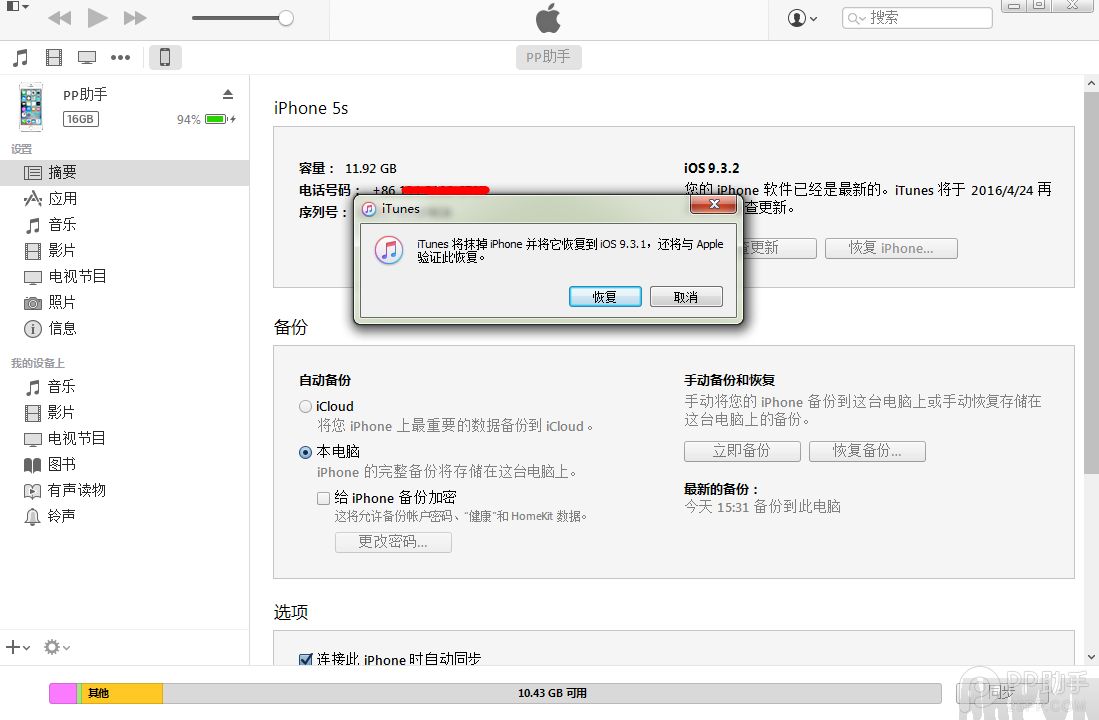
Task: Uncheck 连接此 iPhone 时自动同步
Action: [305, 659]
